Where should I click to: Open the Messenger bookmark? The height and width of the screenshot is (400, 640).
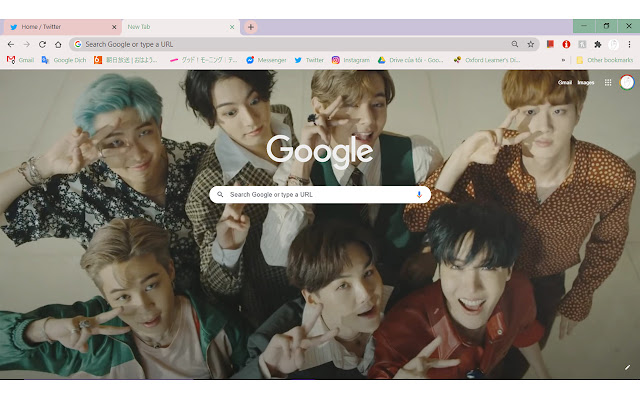[x=266, y=60]
